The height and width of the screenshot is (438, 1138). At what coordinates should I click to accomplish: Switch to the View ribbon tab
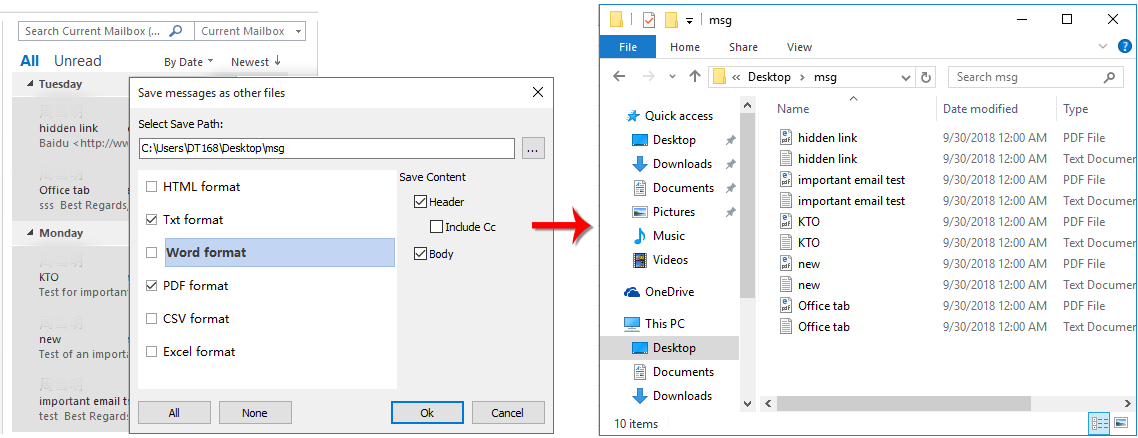(799, 47)
